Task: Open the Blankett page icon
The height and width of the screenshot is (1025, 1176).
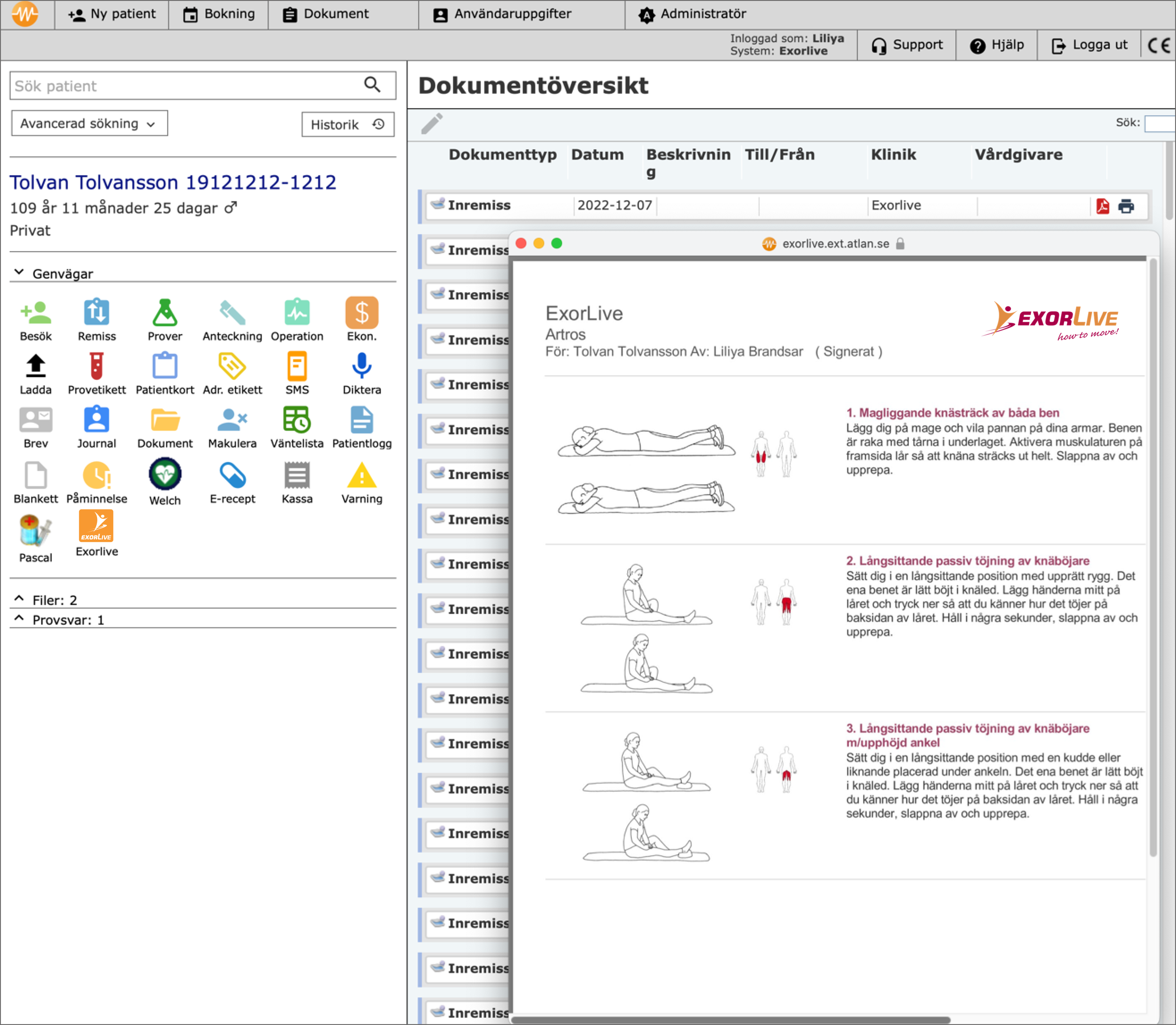Action: pyautogui.click(x=36, y=475)
